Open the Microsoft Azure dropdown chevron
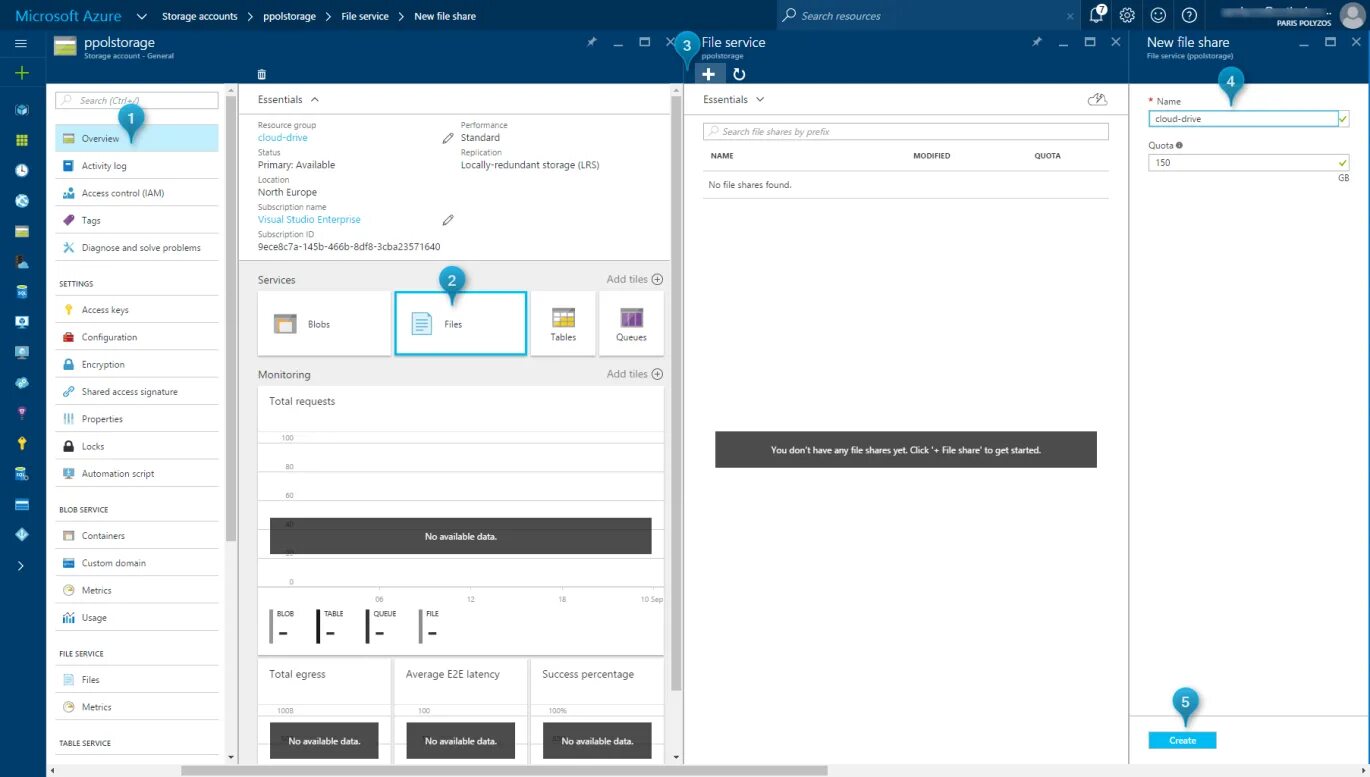 142,16
